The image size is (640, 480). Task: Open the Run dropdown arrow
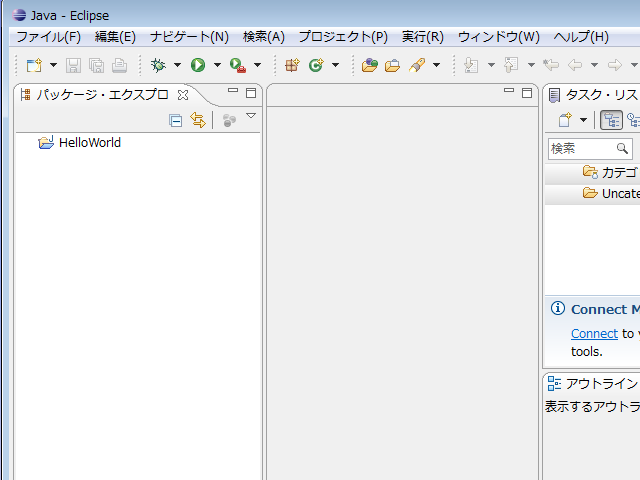pyautogui.click(x=217, y=65)
